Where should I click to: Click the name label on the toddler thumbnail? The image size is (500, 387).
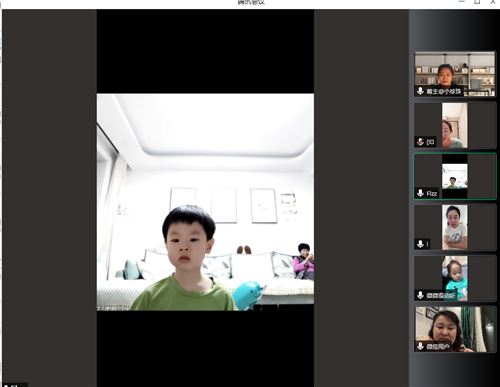pos(441,295)
